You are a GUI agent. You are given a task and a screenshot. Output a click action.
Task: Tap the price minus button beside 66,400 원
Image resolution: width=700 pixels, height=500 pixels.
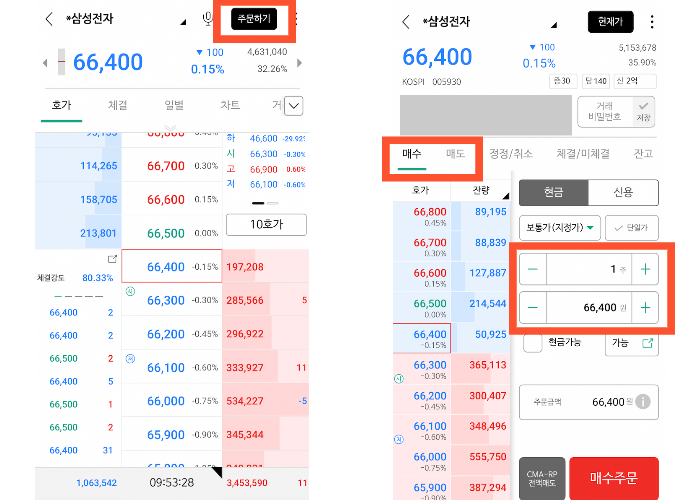click(x=533, y=308)
